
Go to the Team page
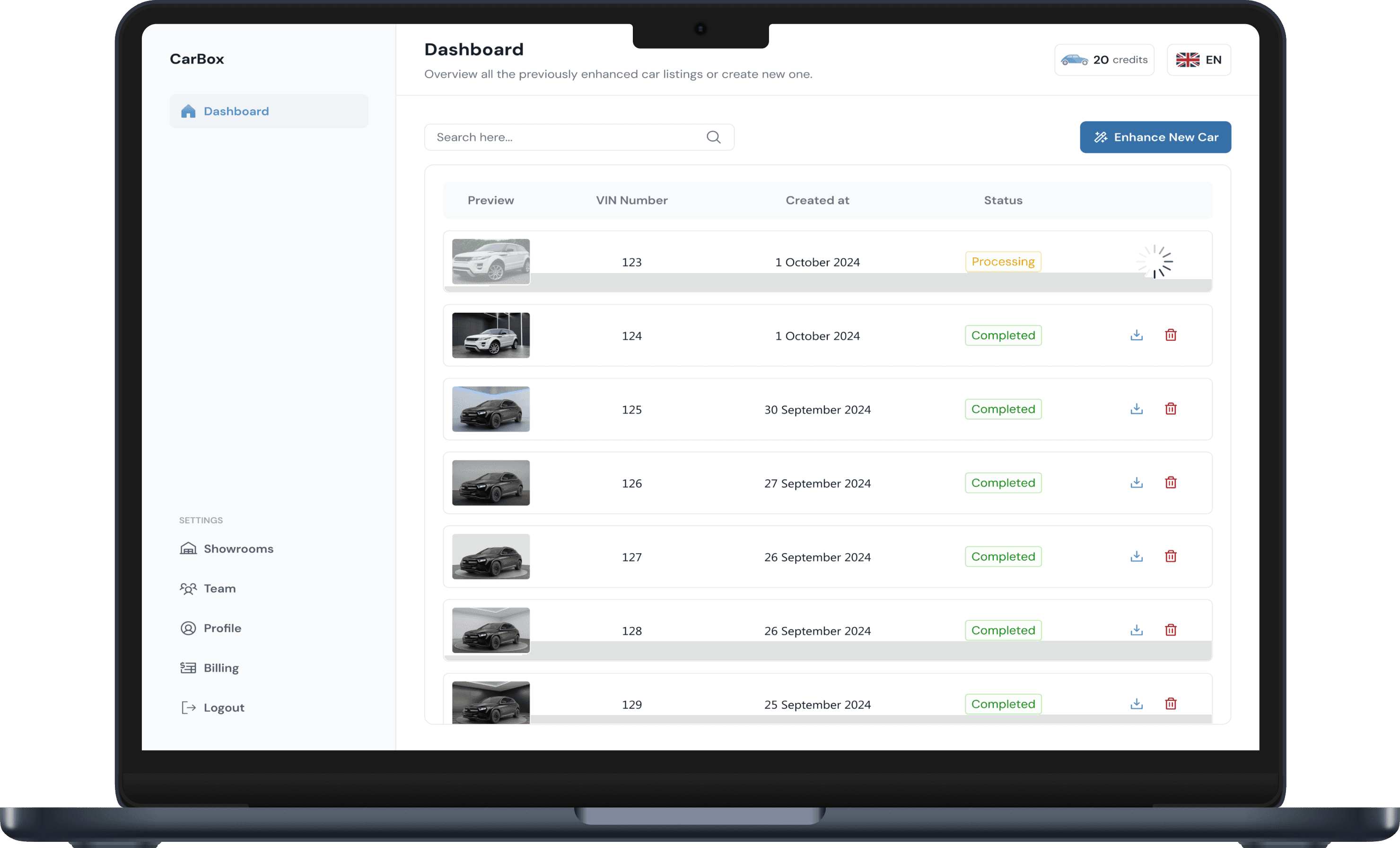(x=220, y=588)
